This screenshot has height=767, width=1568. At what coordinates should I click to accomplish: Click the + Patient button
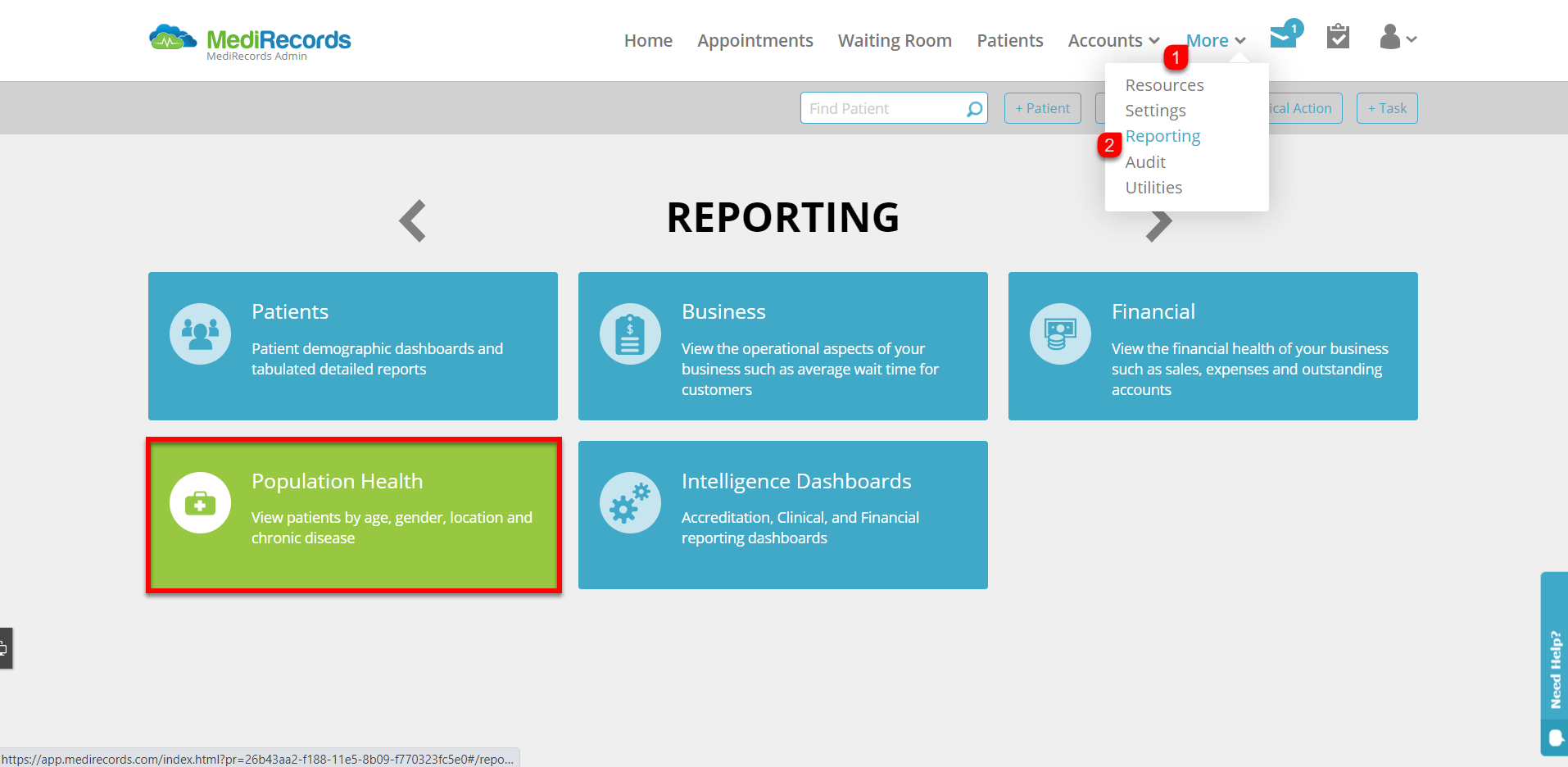(x=1042, y=108)
